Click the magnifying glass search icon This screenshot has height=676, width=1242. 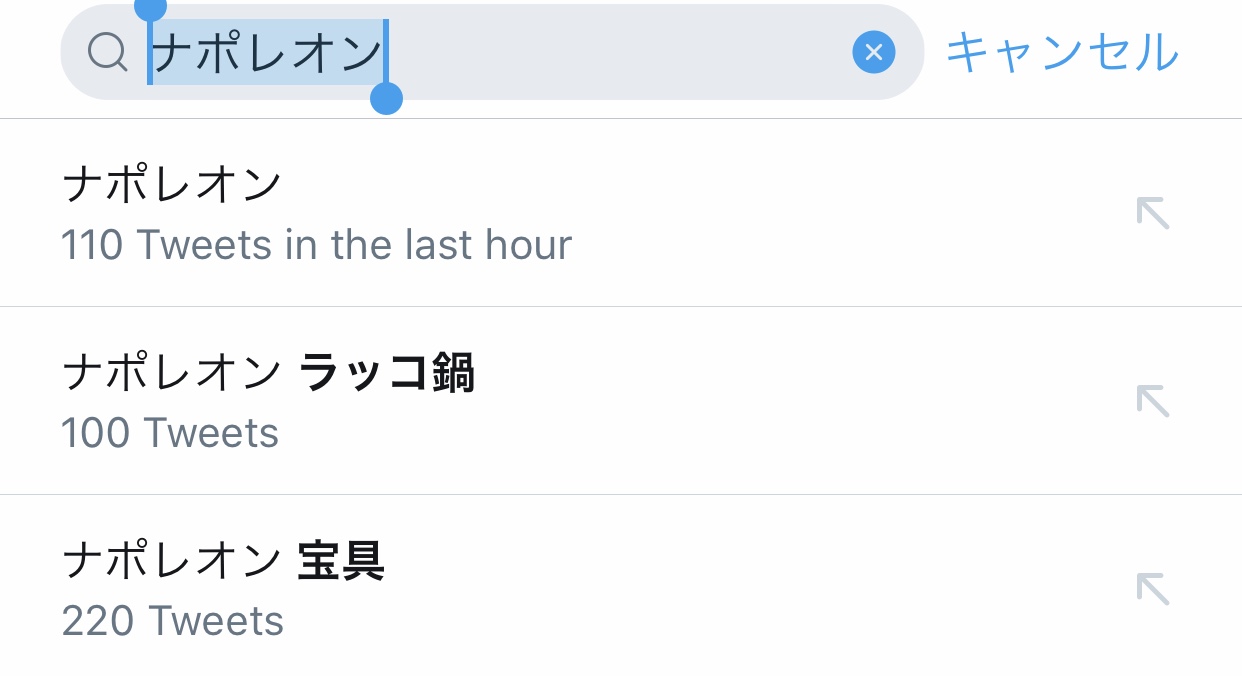pyautogui.click(x=107, y=51)
